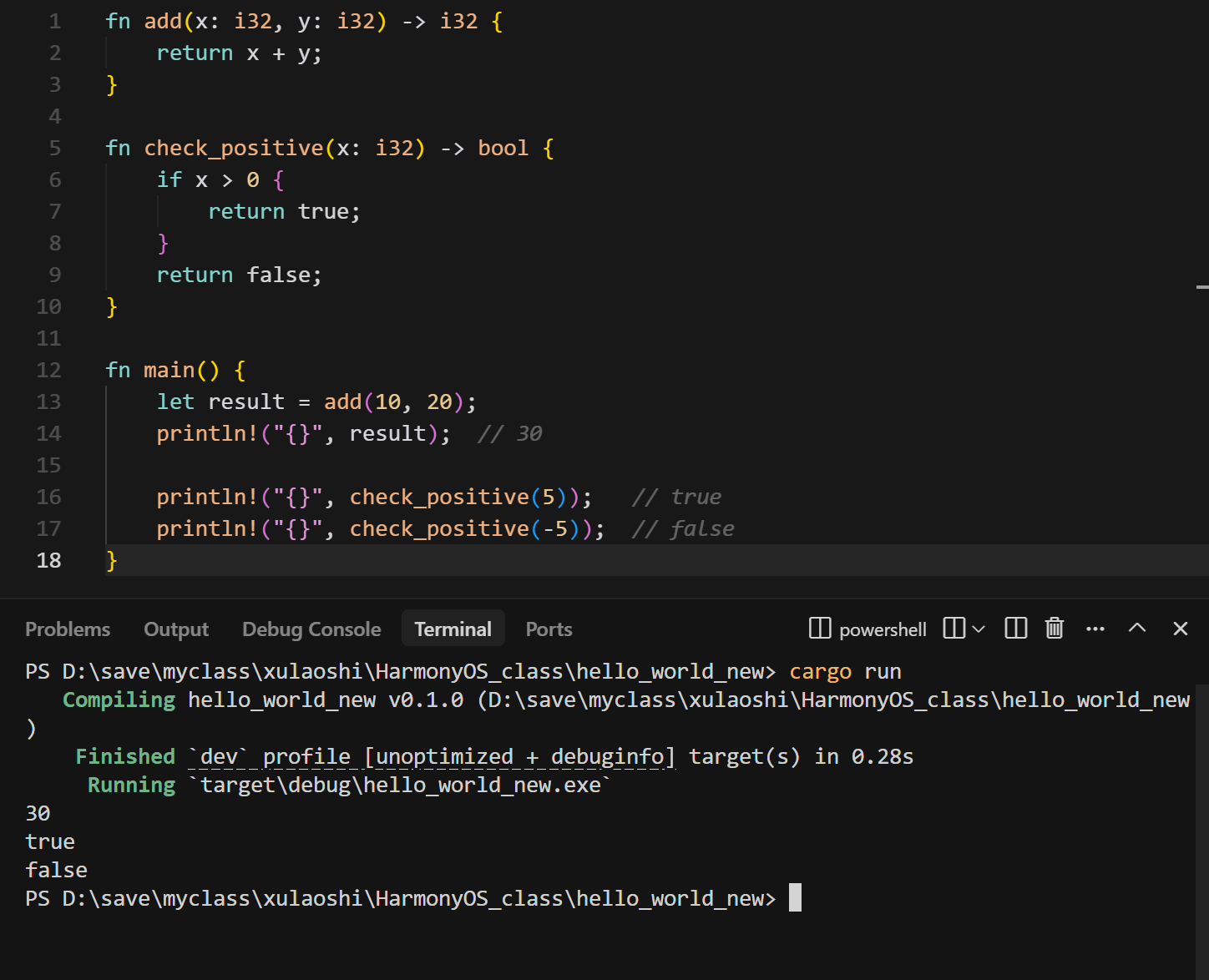Click the green 'Running' word in the terminal
1209x980 pixels.
[x=132, y=785]
